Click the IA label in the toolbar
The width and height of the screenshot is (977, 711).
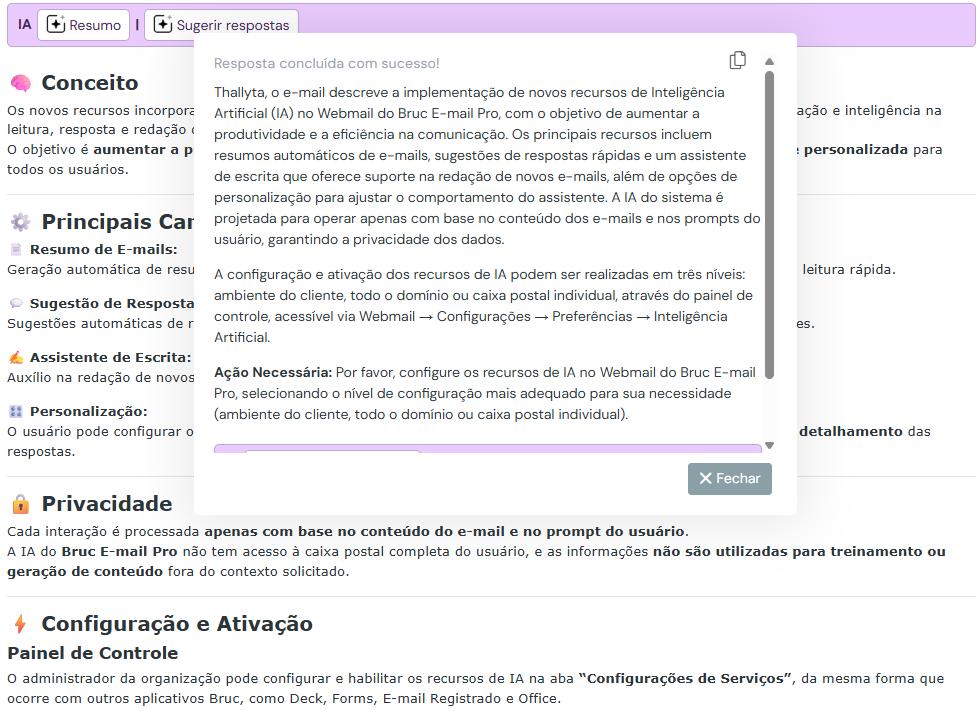click(x=22, y=24)
